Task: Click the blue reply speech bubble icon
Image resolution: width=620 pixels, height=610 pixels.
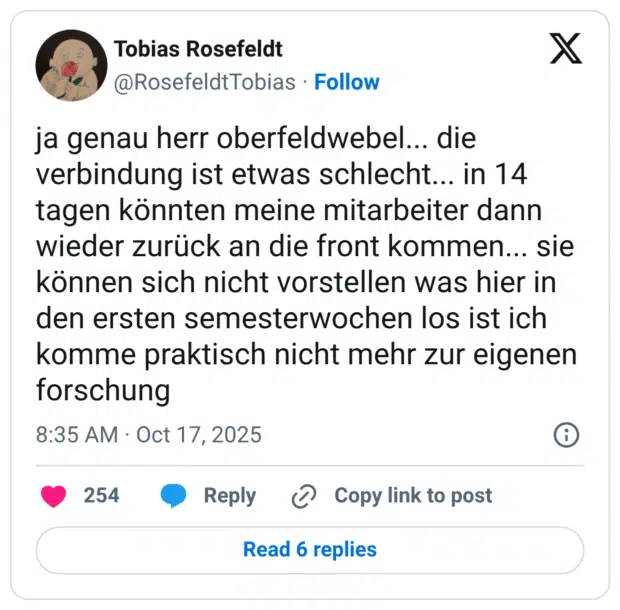Action: (175, 495)
